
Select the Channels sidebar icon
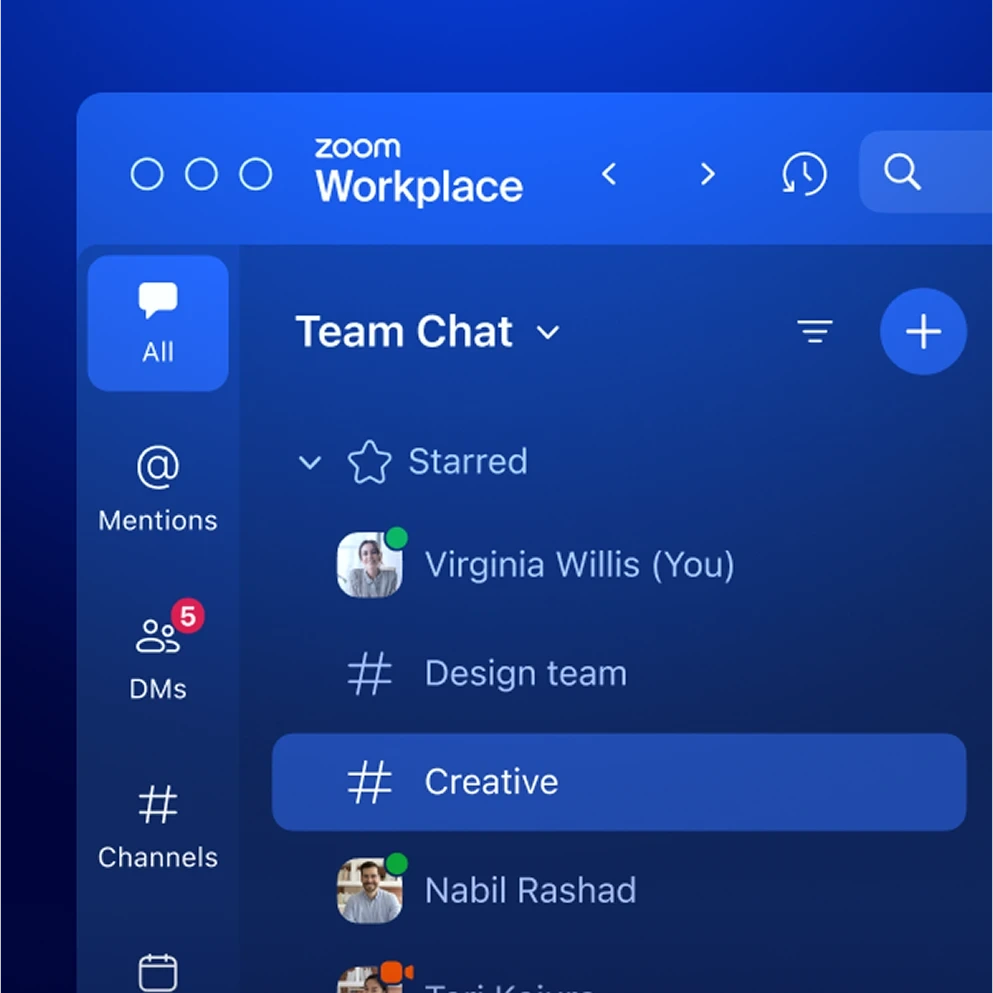click(x=157, y=825)
